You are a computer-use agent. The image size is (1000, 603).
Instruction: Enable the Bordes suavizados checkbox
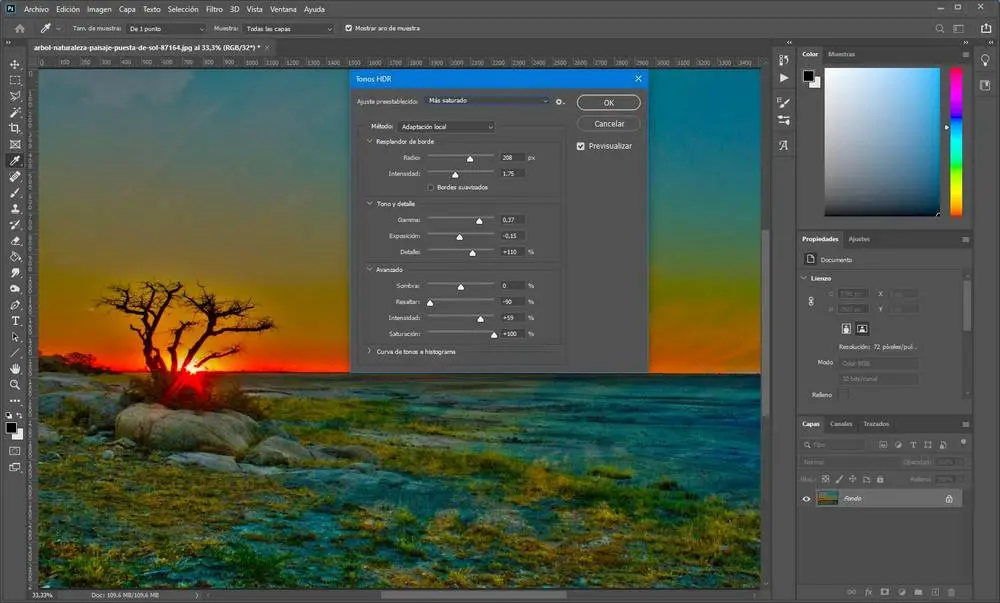pyautogui.click(x=430, y=187)
